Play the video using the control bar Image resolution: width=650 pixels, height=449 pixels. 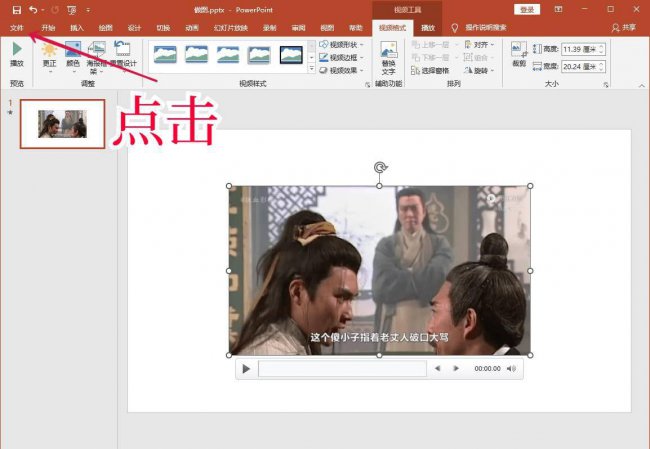pyautogui.click(x=246, y=369)
